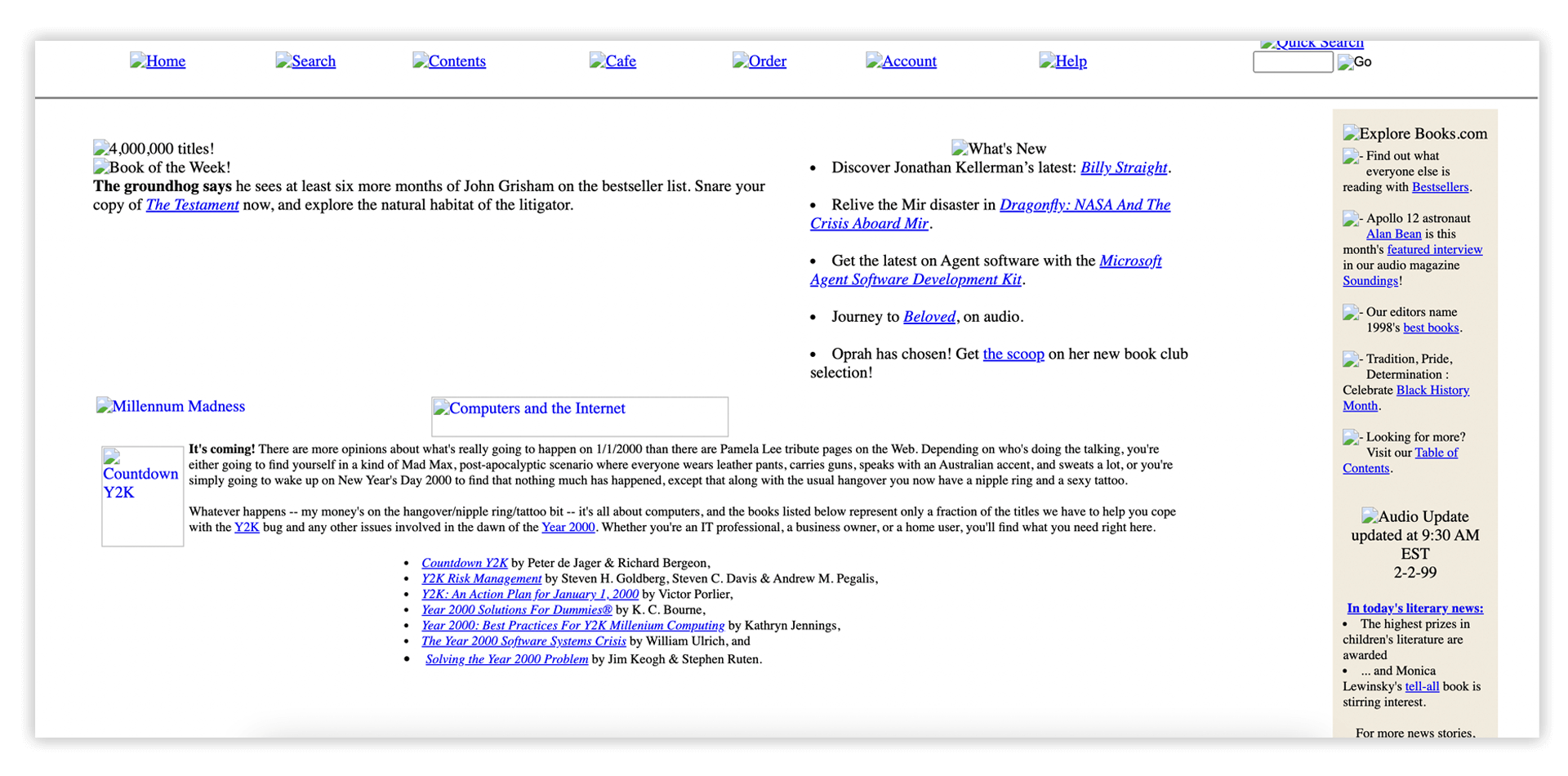The height and width of the screenshot is (776, 1568).
Task: Open the Home navigation link
Action: [158, 61]
